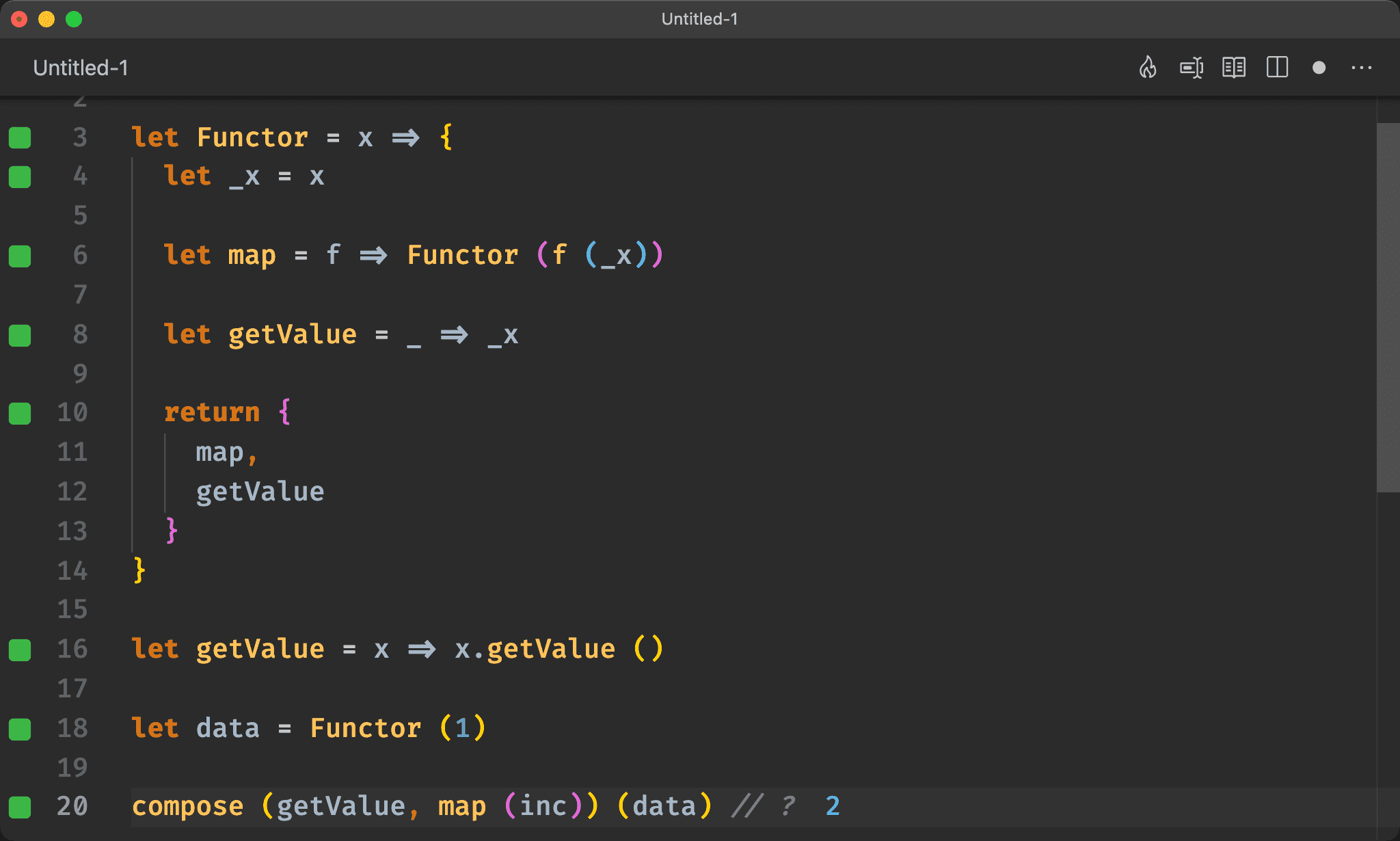Image resolution: width=1400 pixels, height=841 pixels.
Task: Click the 'data' variable on line 18
Action: click(228, 728)
